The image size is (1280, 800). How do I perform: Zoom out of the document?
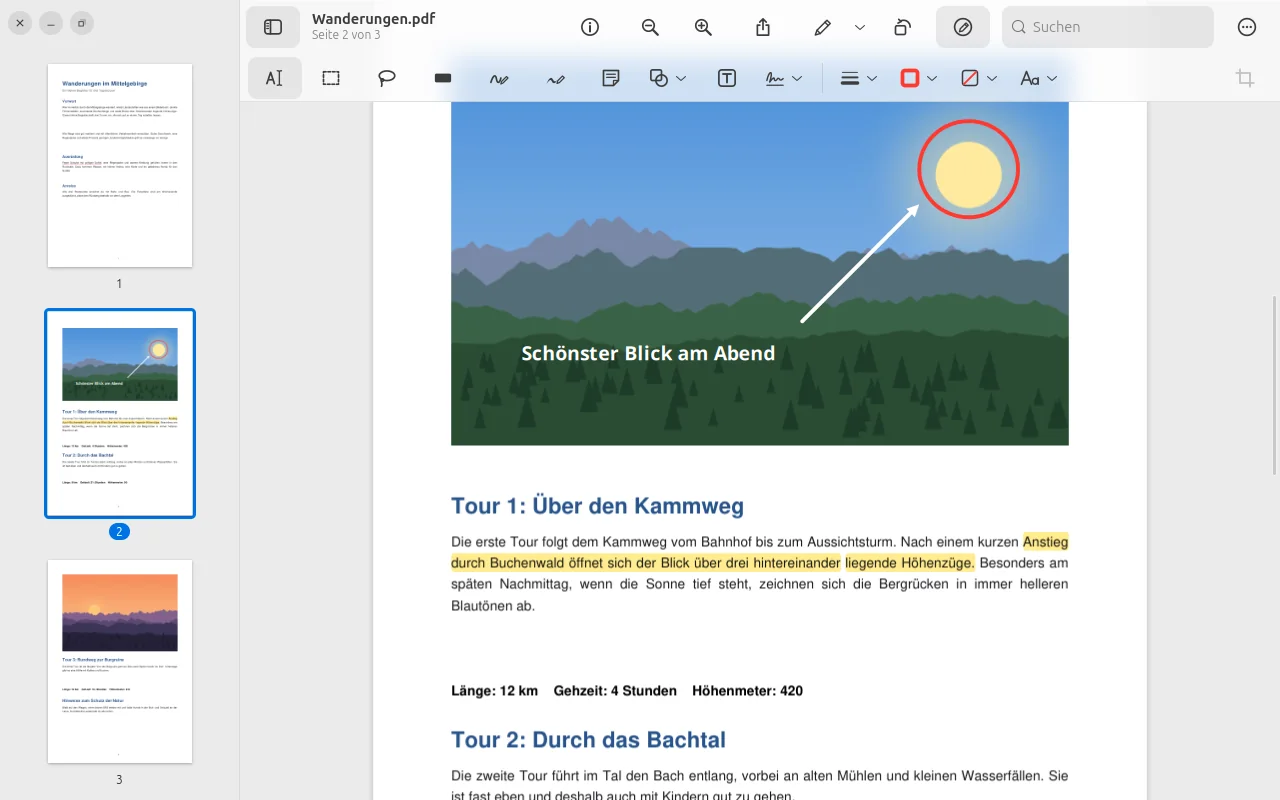[x=650, y=27]
